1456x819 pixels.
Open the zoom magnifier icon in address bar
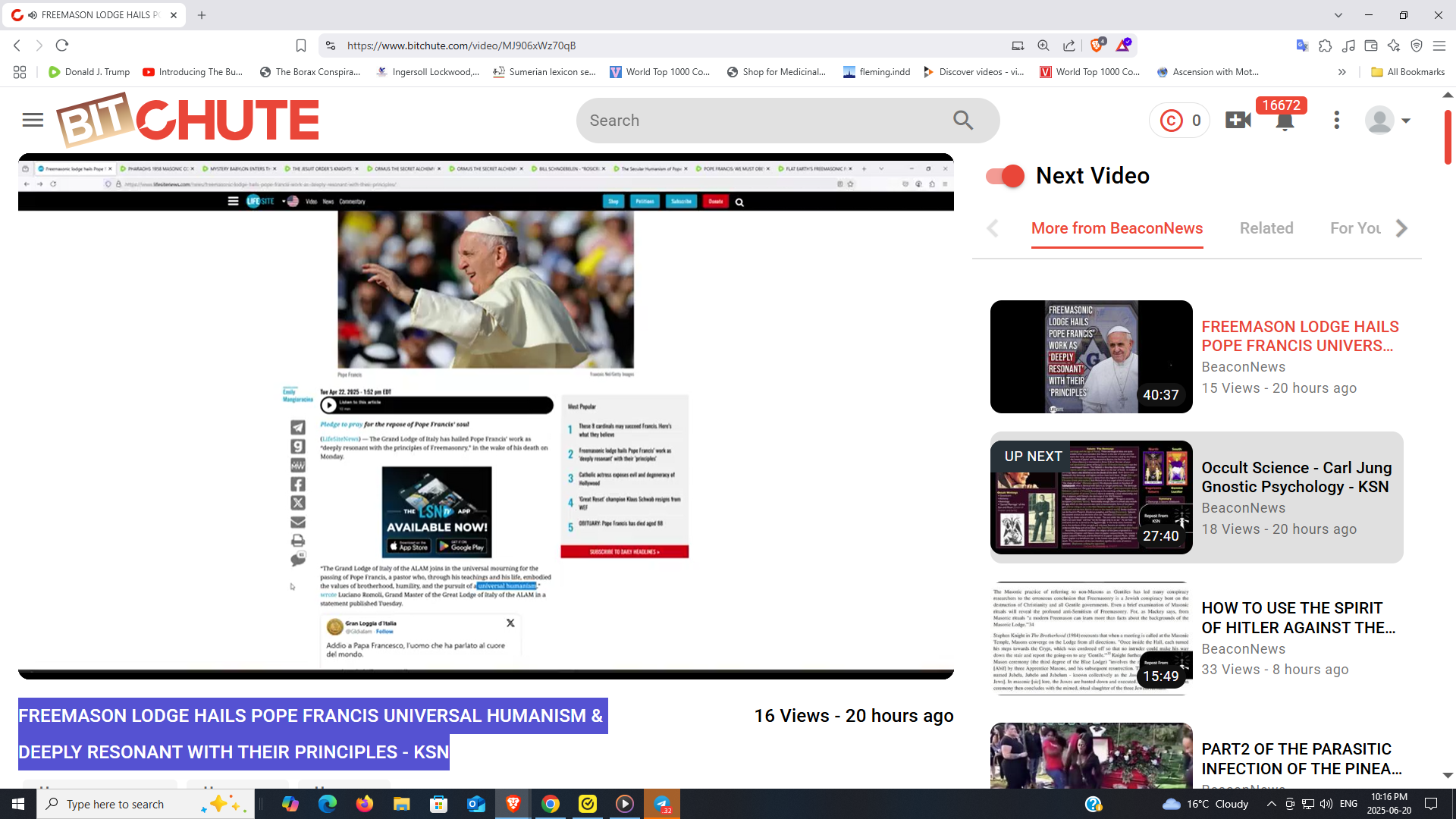[1043, 45]
